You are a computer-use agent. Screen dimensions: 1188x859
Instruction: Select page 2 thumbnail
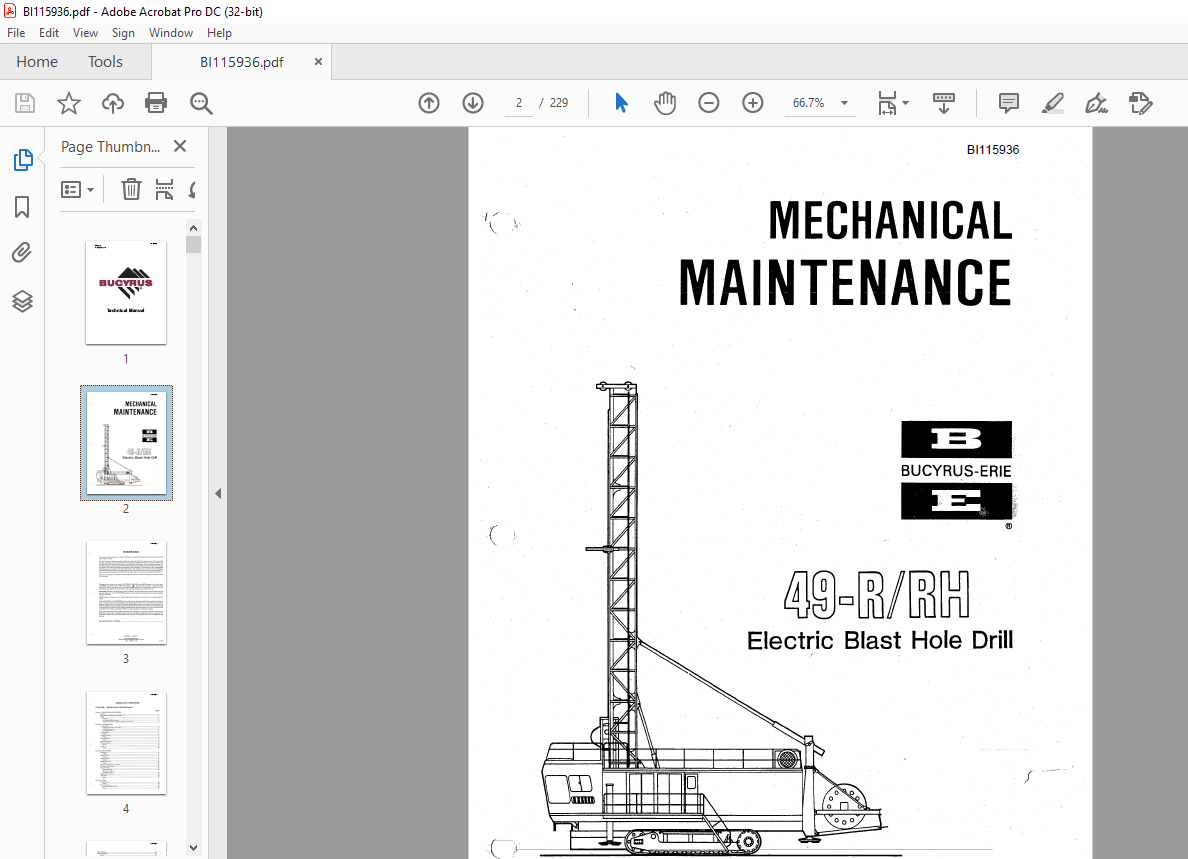tap(127, 443)
